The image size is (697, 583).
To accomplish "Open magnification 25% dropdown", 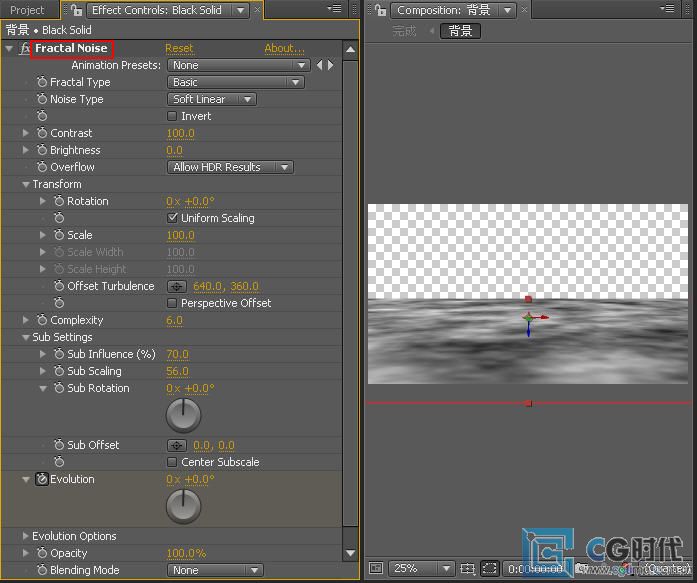I will [x=421, y=568].
